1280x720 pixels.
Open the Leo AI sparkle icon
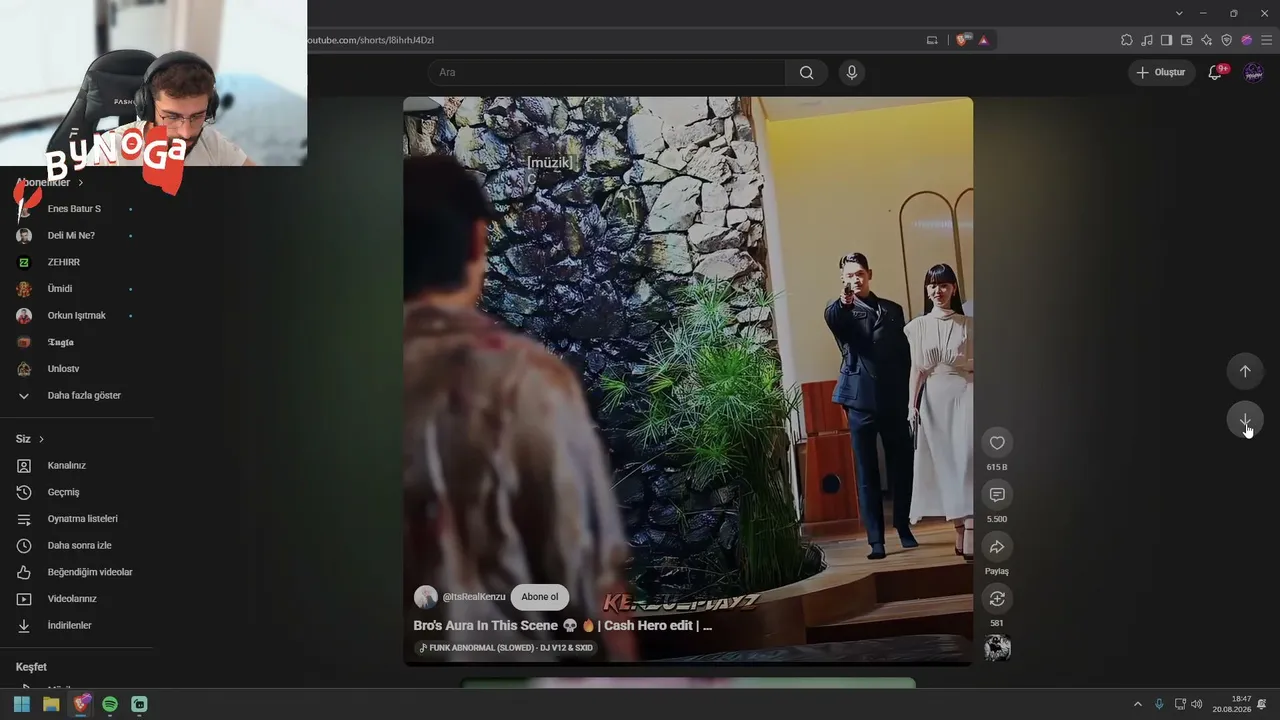(x=1207, y=40)
